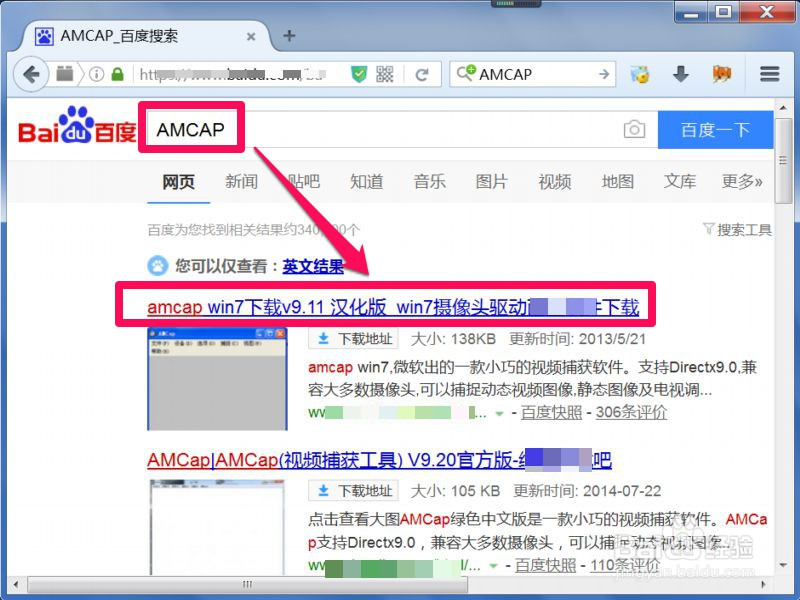Click the text 大小: 138KB

click(x=453, y=339)
